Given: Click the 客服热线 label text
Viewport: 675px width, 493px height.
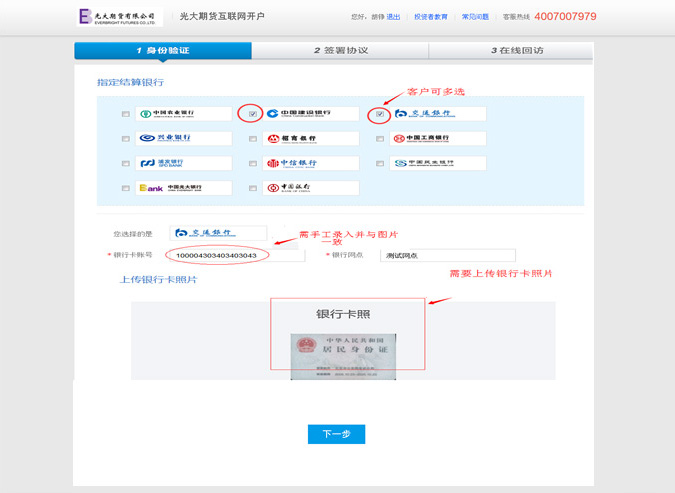Looking at the screenshot, I should 516,17.
